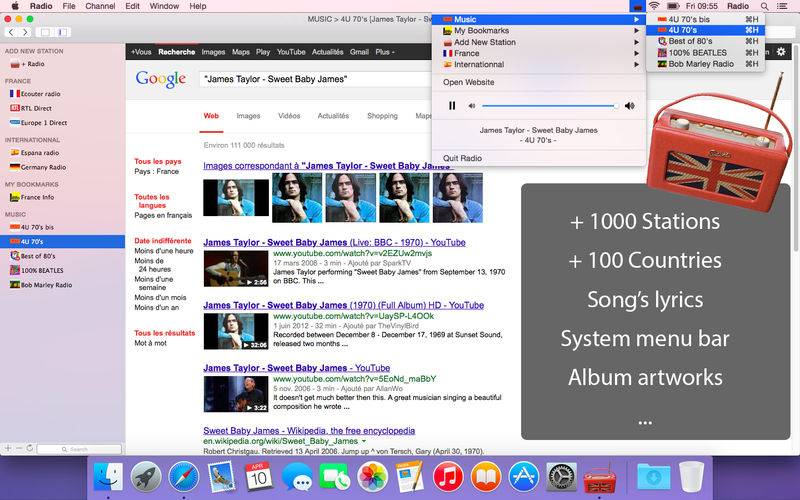Screen dimensions: 800x500
Task: Choose Bob Marley Radio in submenu
Action: pos(705,64)
